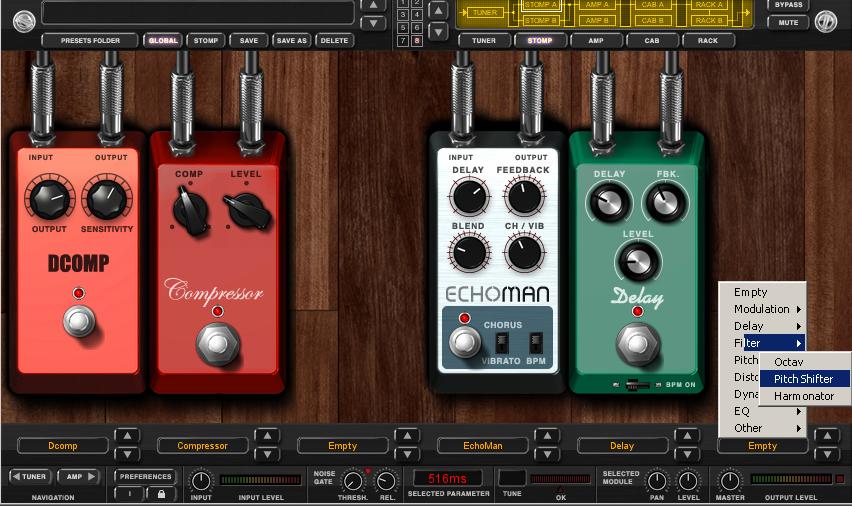This screenshot has width=852, height=506.
Task: Click the green Delay pedal LEVEL knob
Action: click(x=638, y=261)
